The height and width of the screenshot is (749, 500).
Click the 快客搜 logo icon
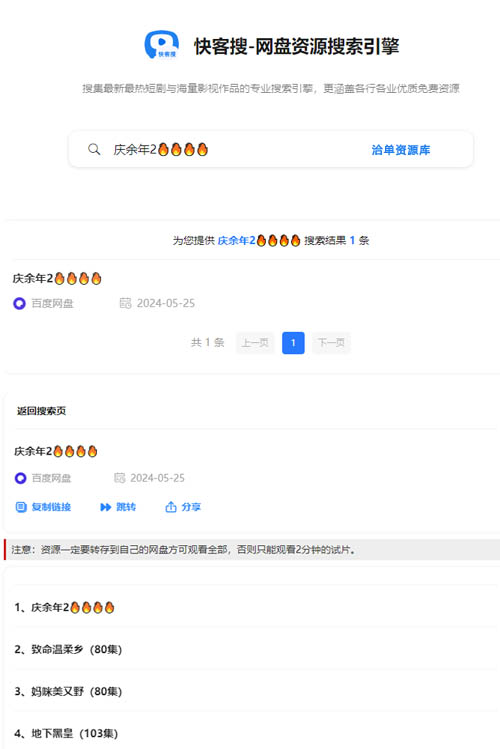point(161,45)
